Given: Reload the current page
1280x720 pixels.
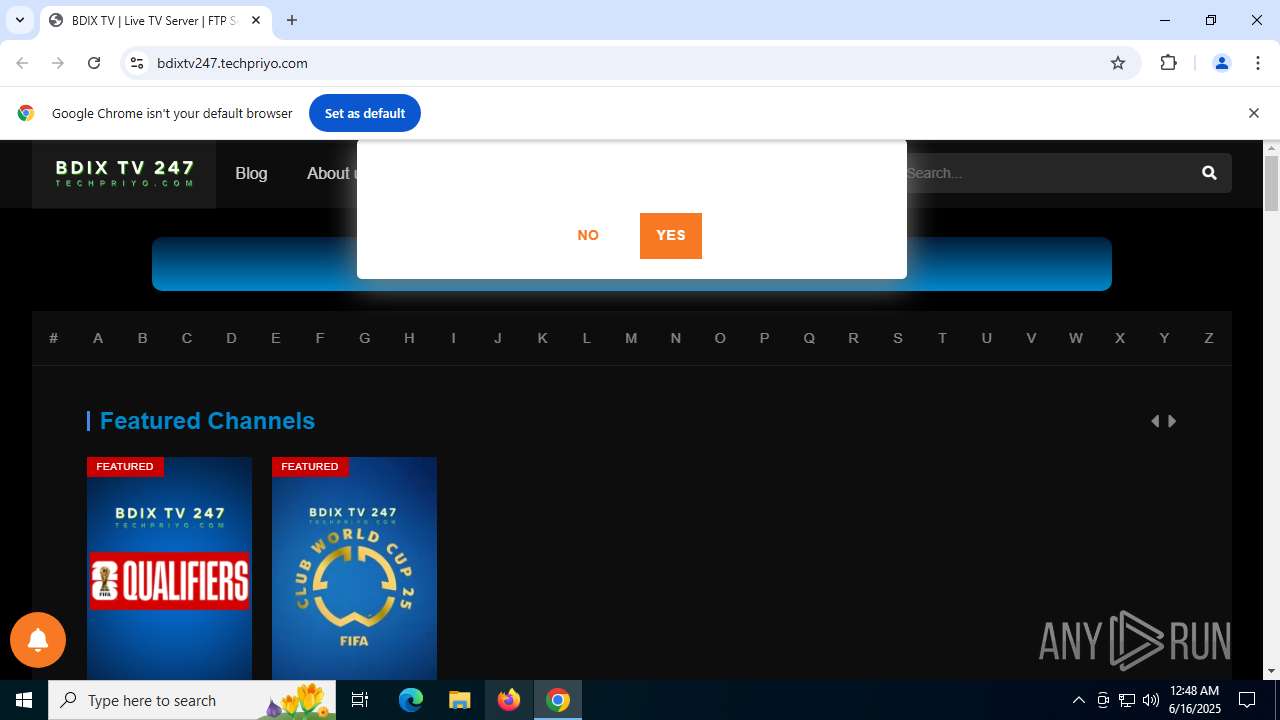Looking at the screenshot, I should [94, 63].
